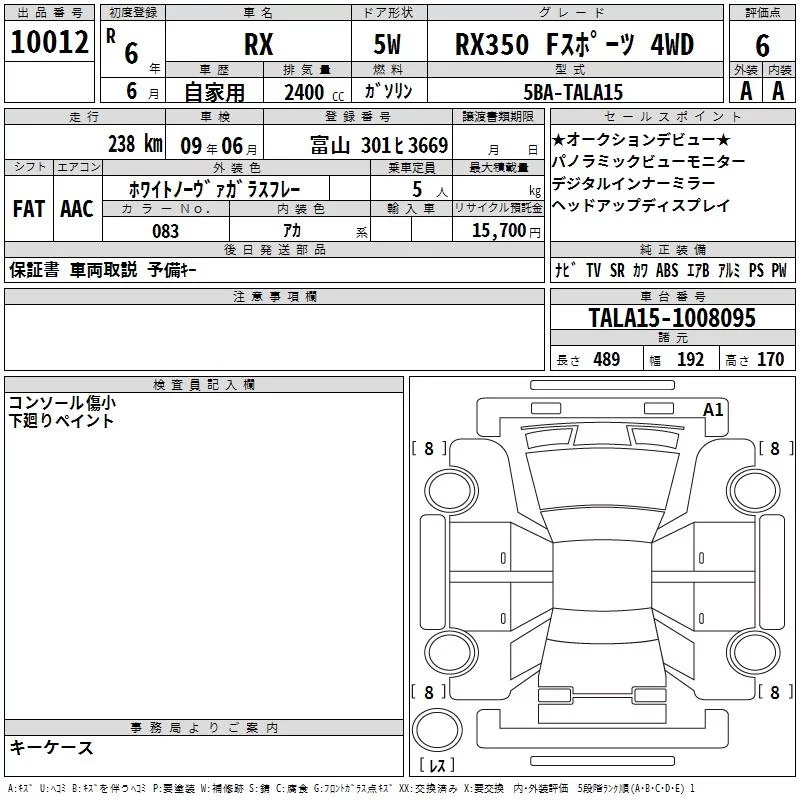Viewport: 800px width, 800px height.
Task: Click lot number 10012
Action: pos(49,42)
